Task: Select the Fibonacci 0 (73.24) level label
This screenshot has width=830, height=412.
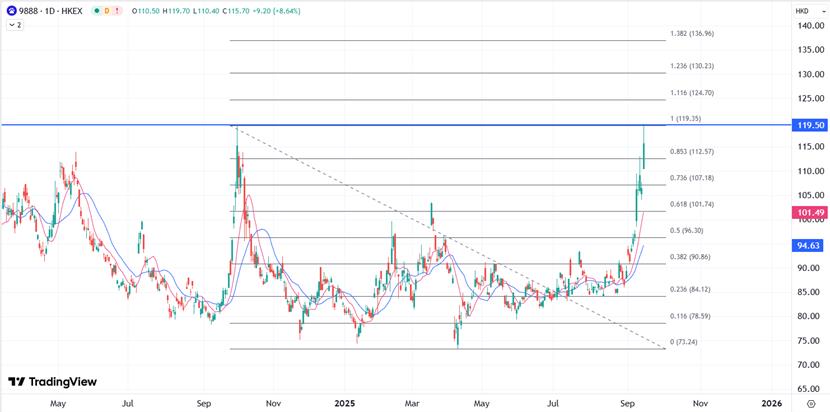Action: [x=689, y=342]
